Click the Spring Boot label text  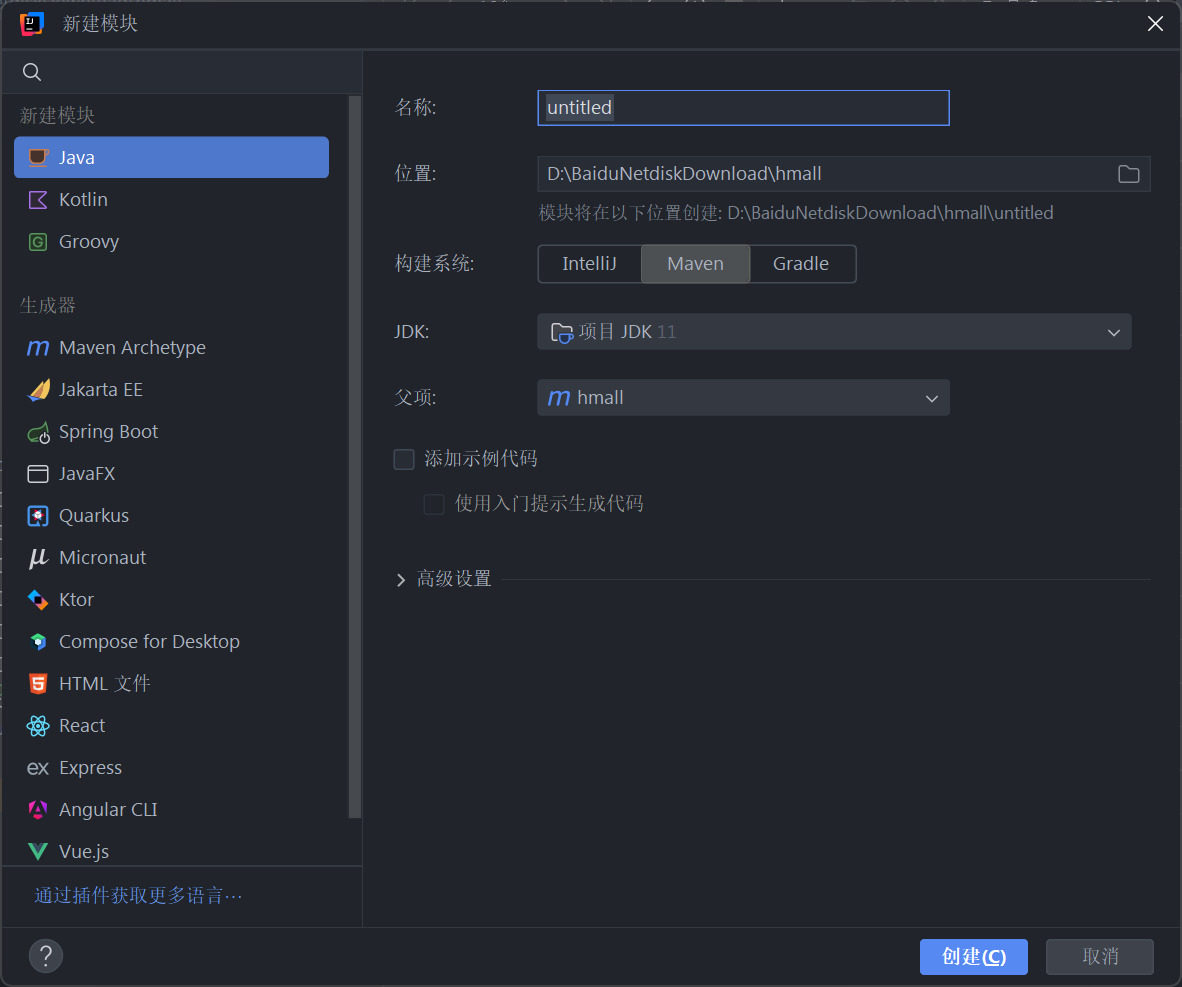click(x=109, y=432)
